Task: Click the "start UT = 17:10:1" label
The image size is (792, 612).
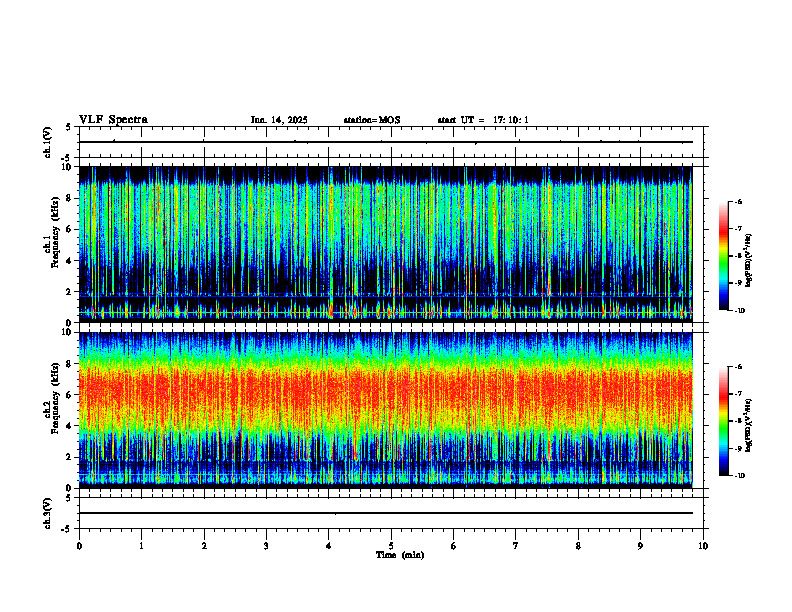Action: point(483,120)
